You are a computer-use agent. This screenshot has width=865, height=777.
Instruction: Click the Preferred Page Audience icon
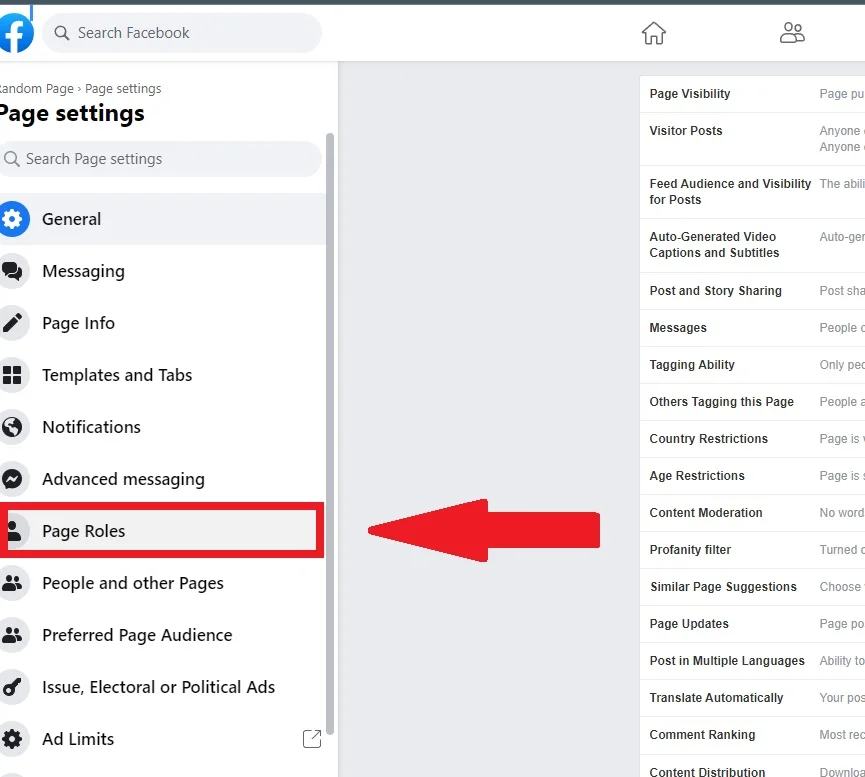pos(13,635)
